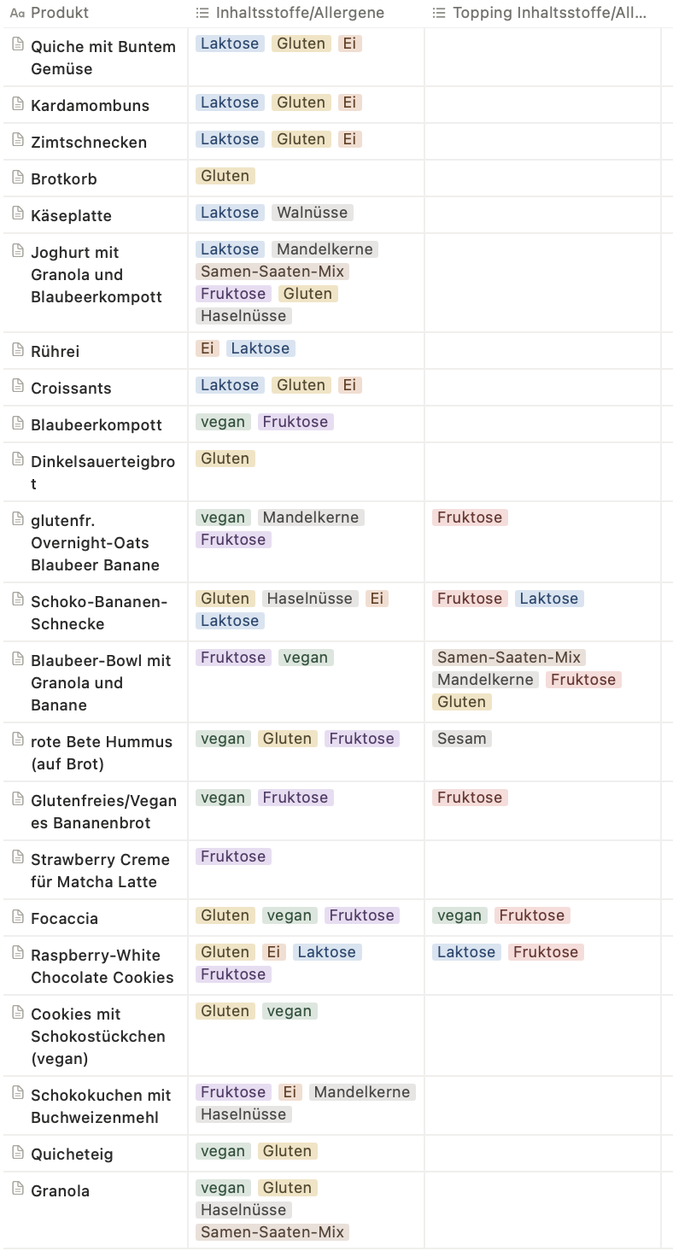The height and width of the screenshot is (1257, 673).
Task: Click the document icon next to Brotkorb
Action: (17, 177)
